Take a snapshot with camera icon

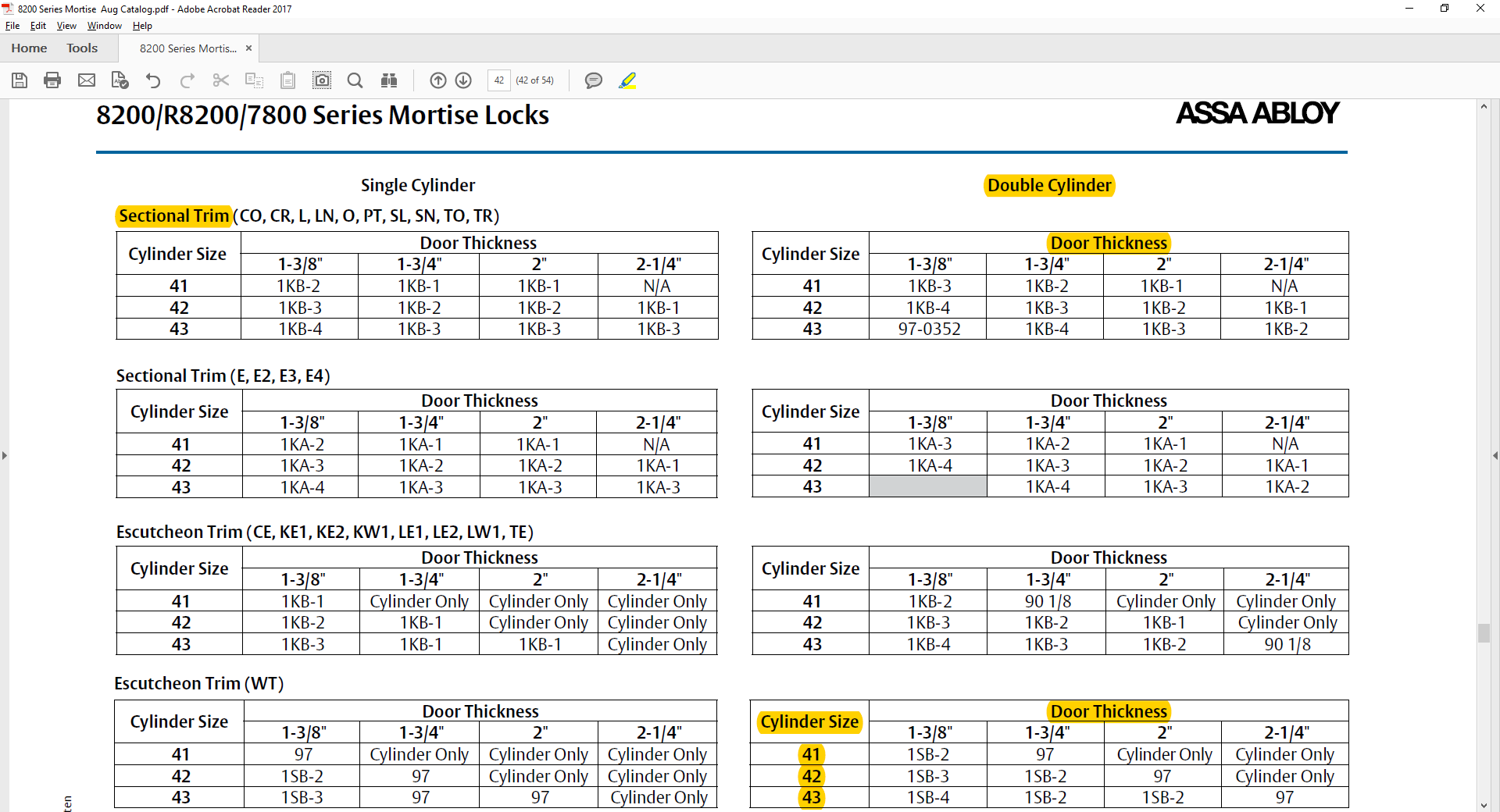coord(322,80)
